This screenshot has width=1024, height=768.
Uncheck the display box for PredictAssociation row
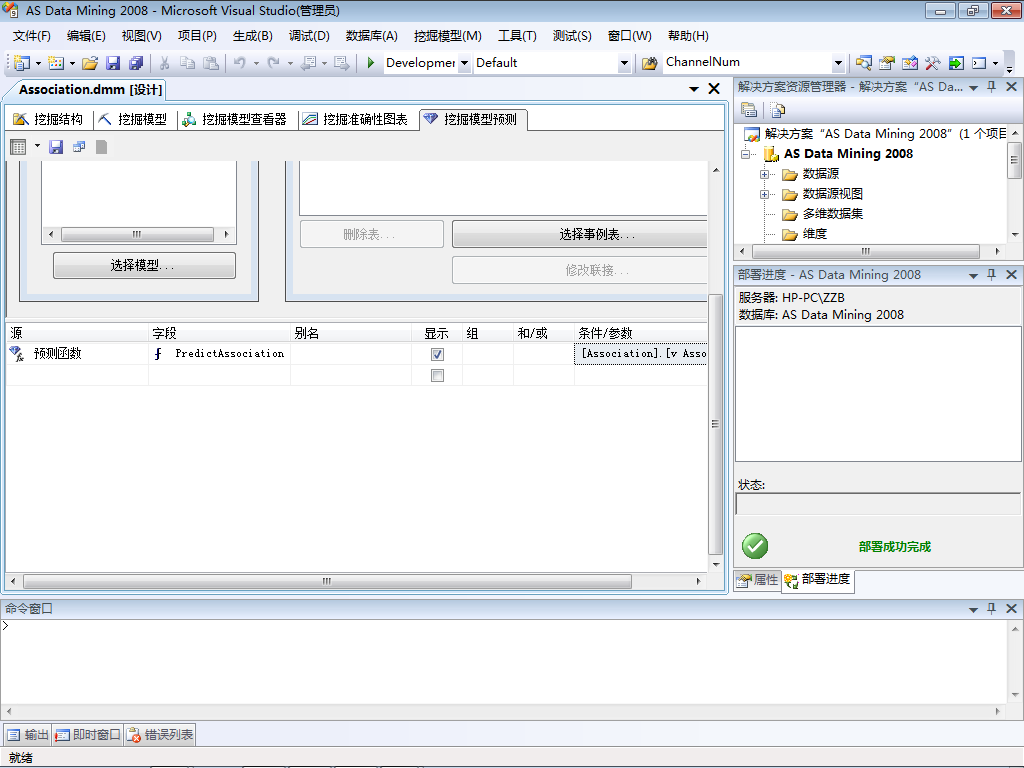click(x=438, y=354)
